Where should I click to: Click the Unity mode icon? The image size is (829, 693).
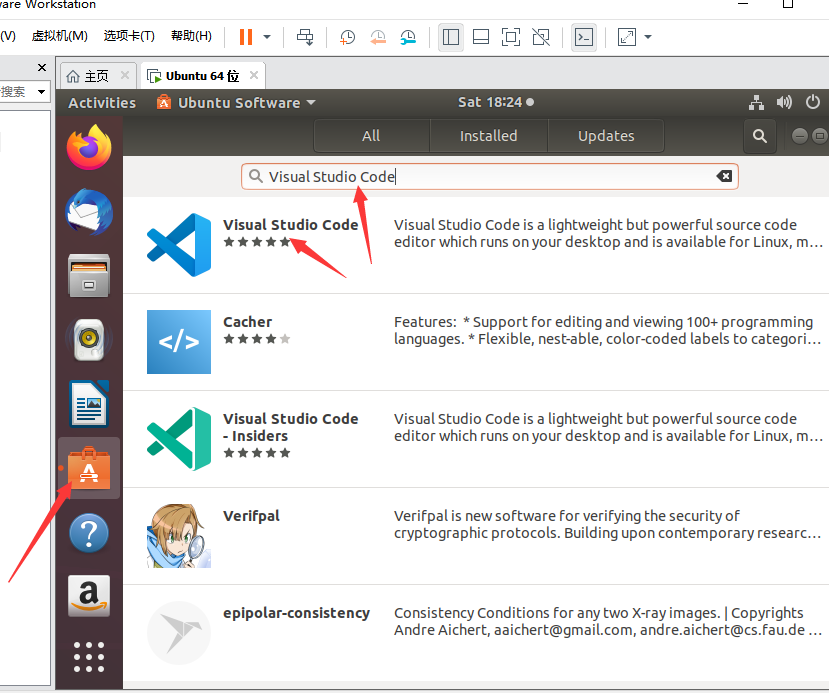click(541, 37)
